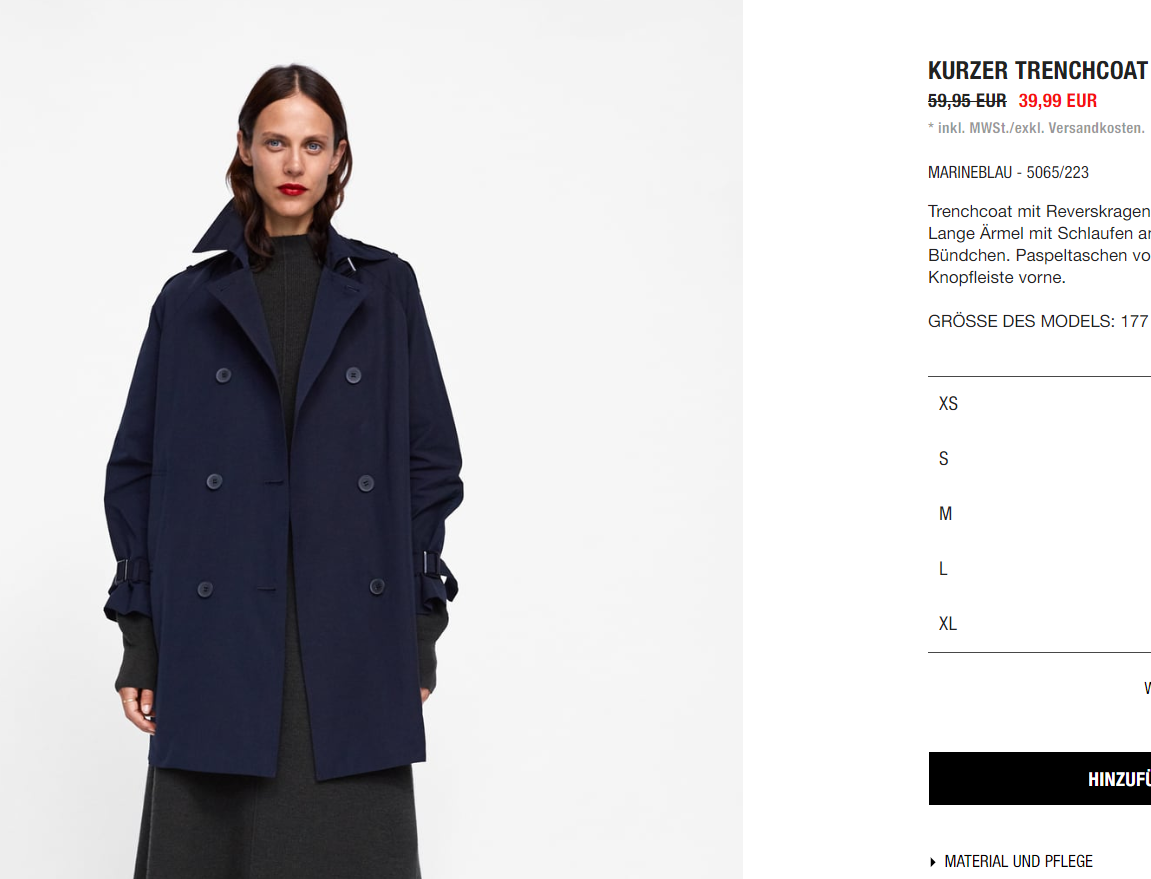
Task: Select size XL
Action: point(1039,624)
